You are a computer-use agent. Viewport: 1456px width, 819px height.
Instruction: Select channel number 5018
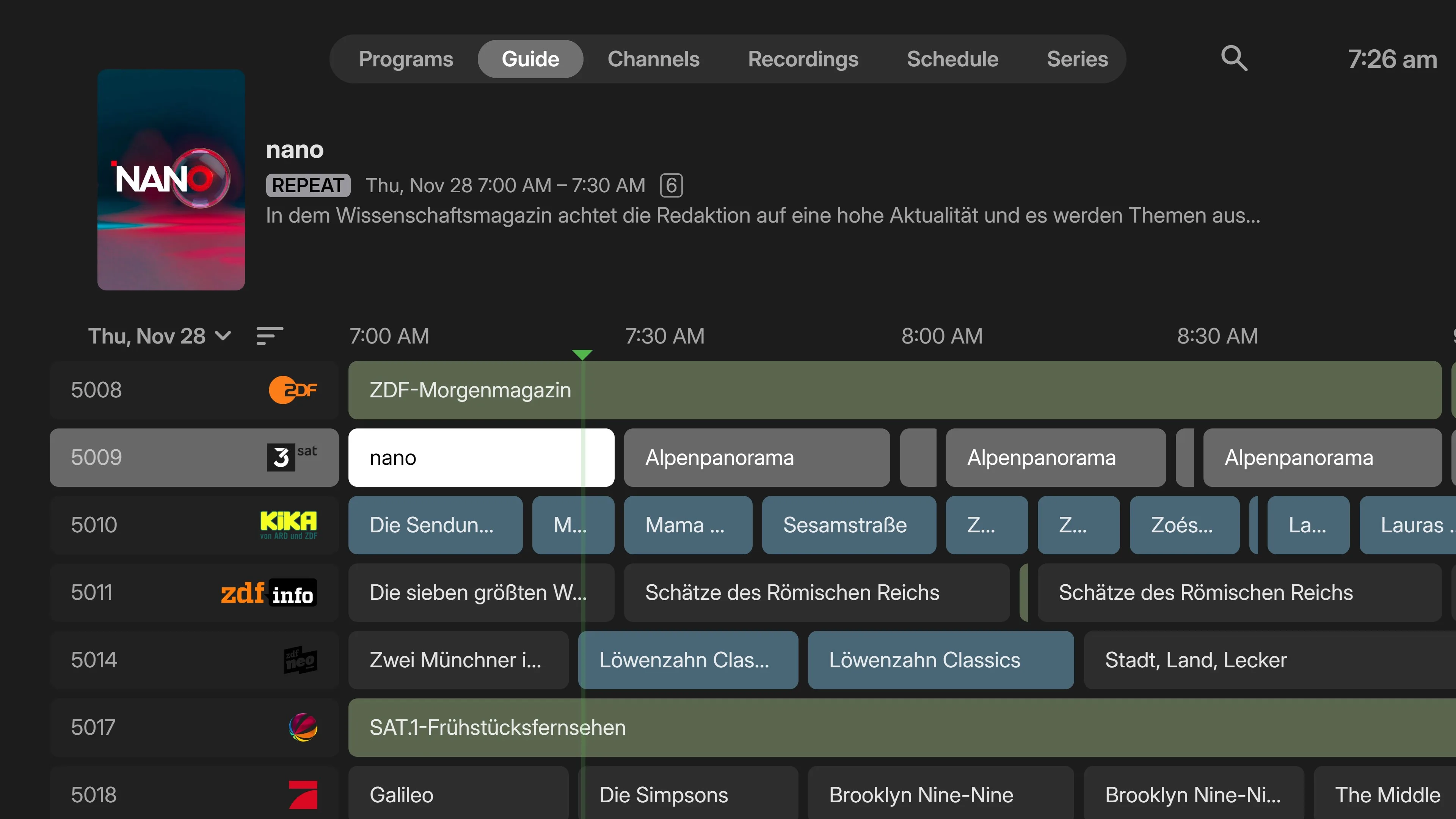pyautogui.click(x=94, y=795)
